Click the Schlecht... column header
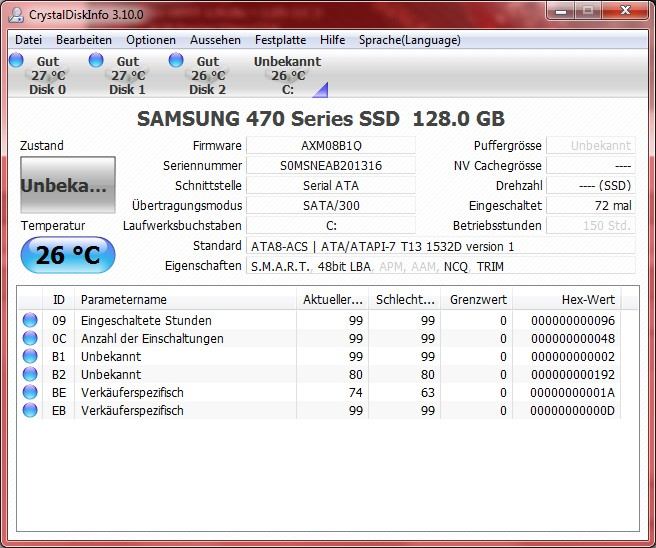 click(x=405, y=300)
